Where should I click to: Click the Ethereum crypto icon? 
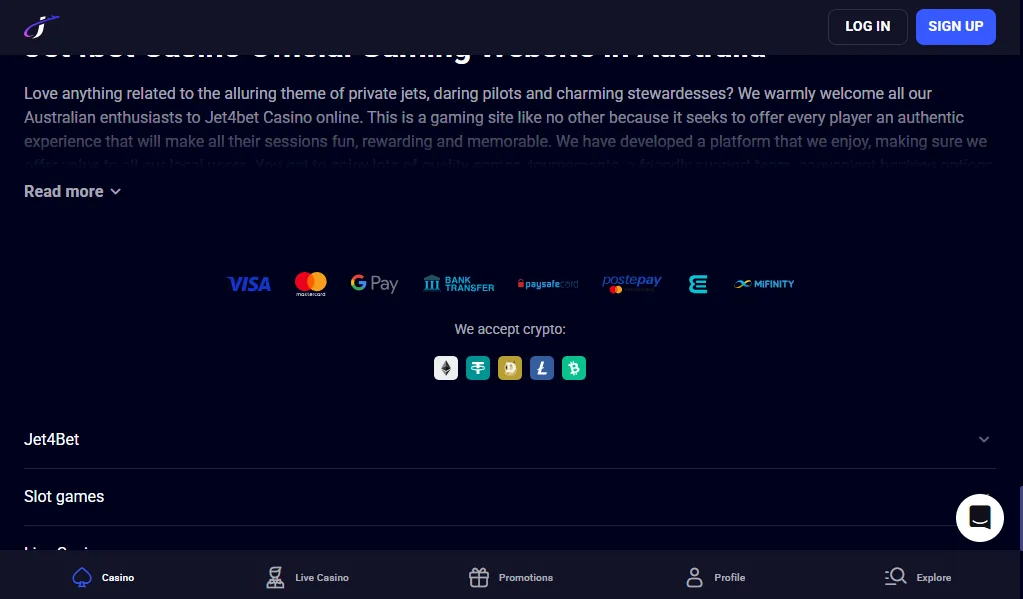(446, 368)
